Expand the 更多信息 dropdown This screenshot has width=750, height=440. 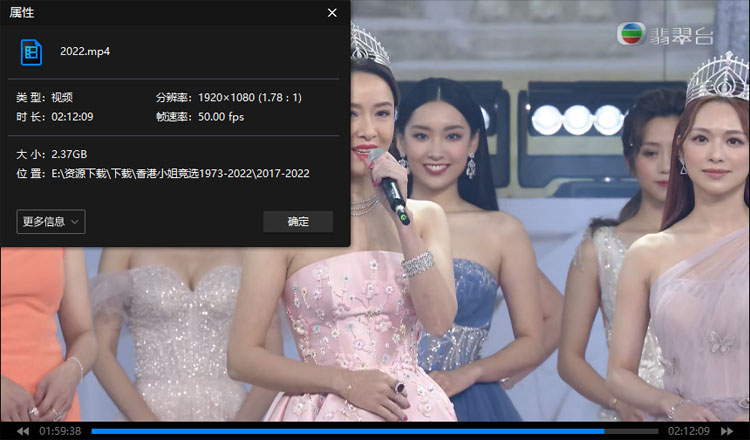(x=51, y=221)
